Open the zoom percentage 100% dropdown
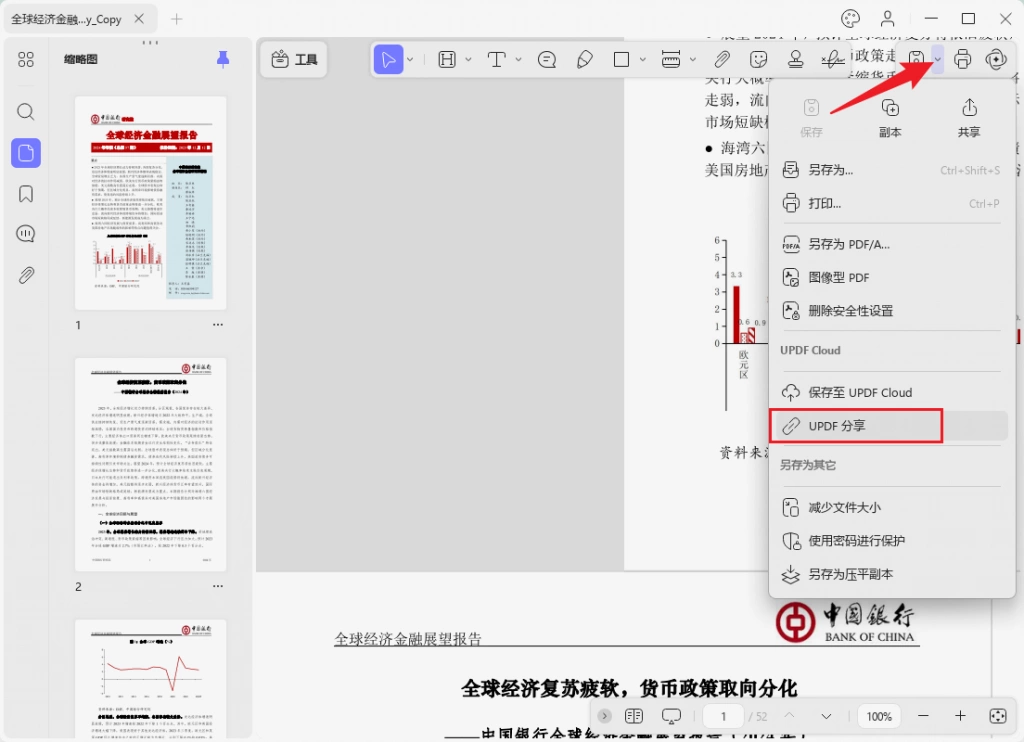The width and height of the screenshot is (1024, 742). (x=879, y=716)
